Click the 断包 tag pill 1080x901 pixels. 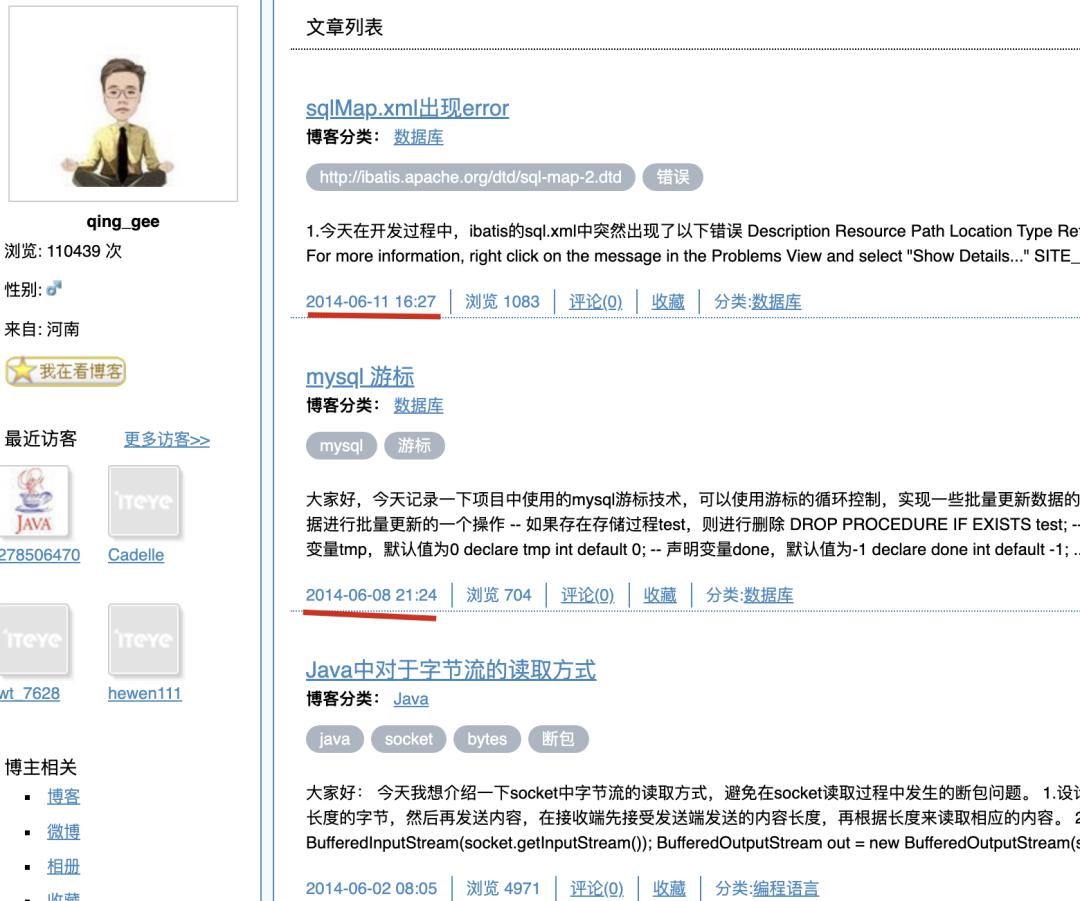pyautogui.click(x=558, y=739)
